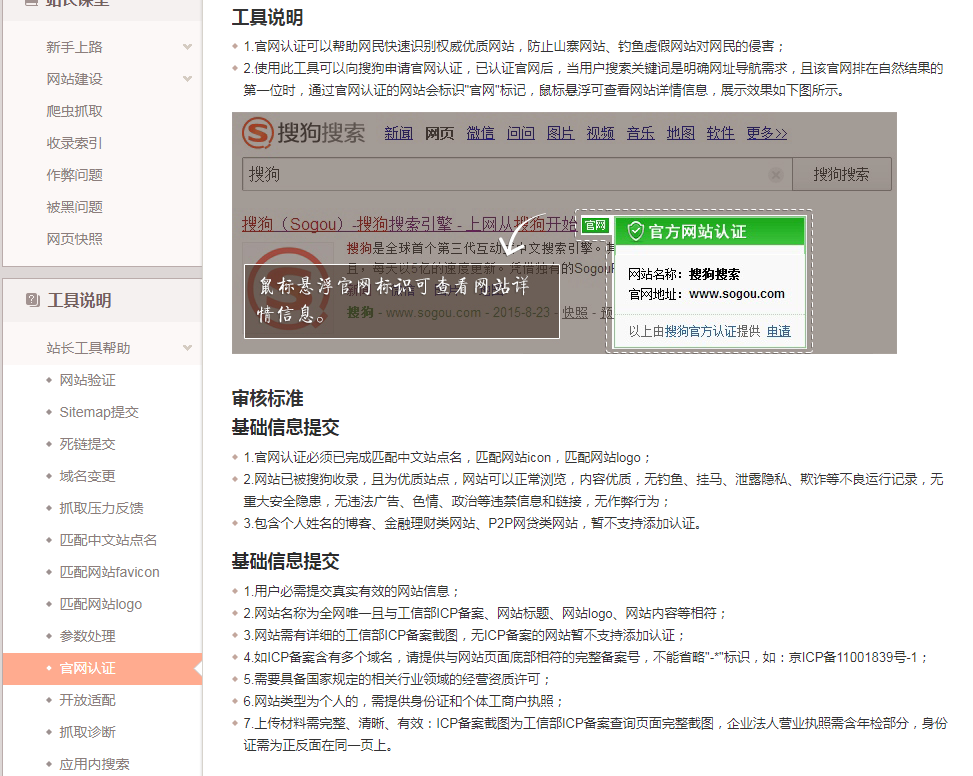Viewport: 973px width, 776px height.
Task: Open the 新手上路 sidebar item
Action: tap(74, 47)
